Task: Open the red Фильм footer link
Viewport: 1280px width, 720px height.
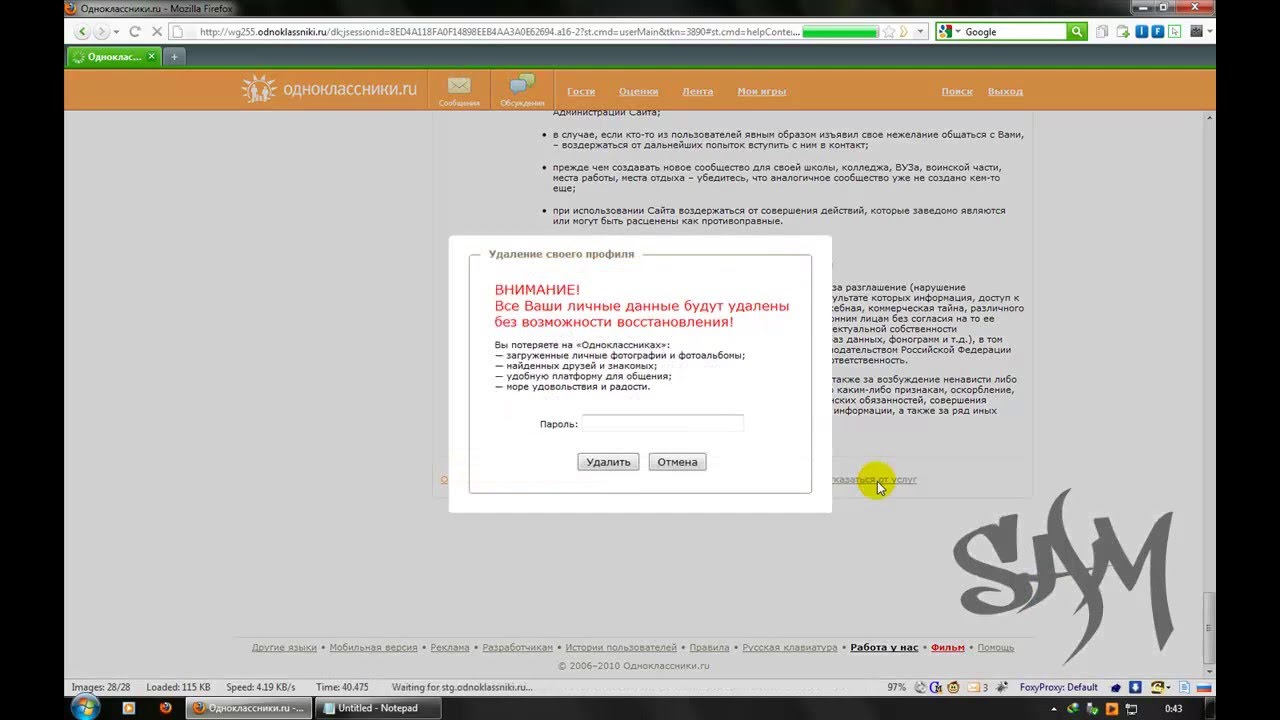Action: 947,647
